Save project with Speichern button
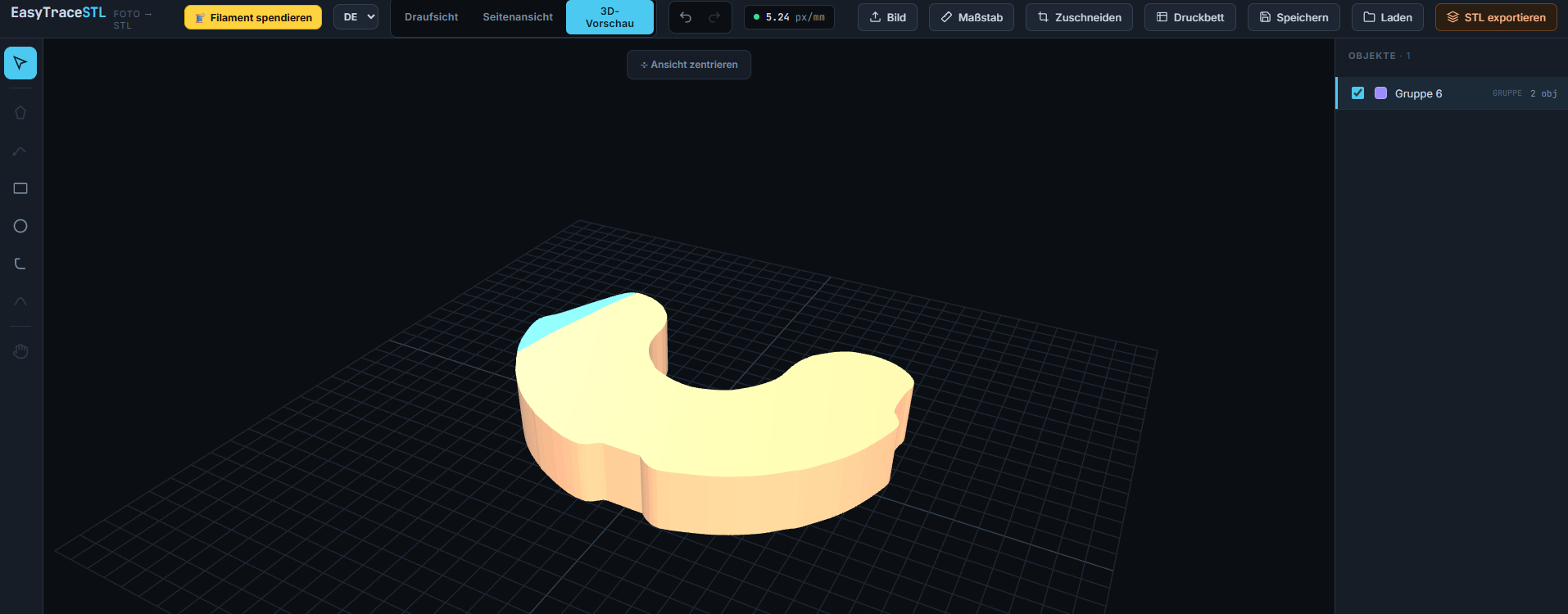 tap(1294, 17)
